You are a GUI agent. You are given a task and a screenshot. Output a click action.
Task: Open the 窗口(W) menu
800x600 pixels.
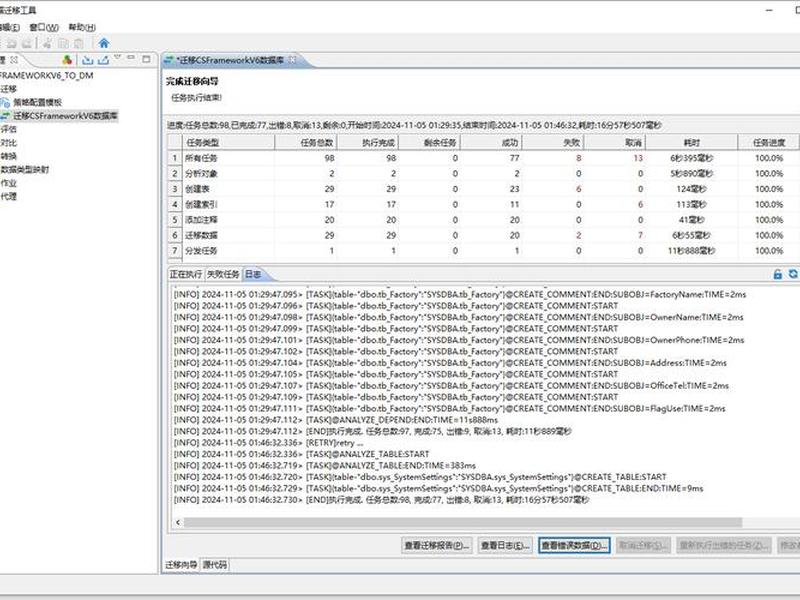pyautogui.click(x=44, y=27)
